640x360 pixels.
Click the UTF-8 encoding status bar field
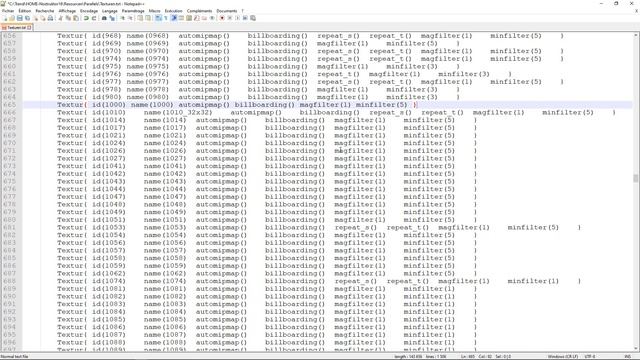590,357
